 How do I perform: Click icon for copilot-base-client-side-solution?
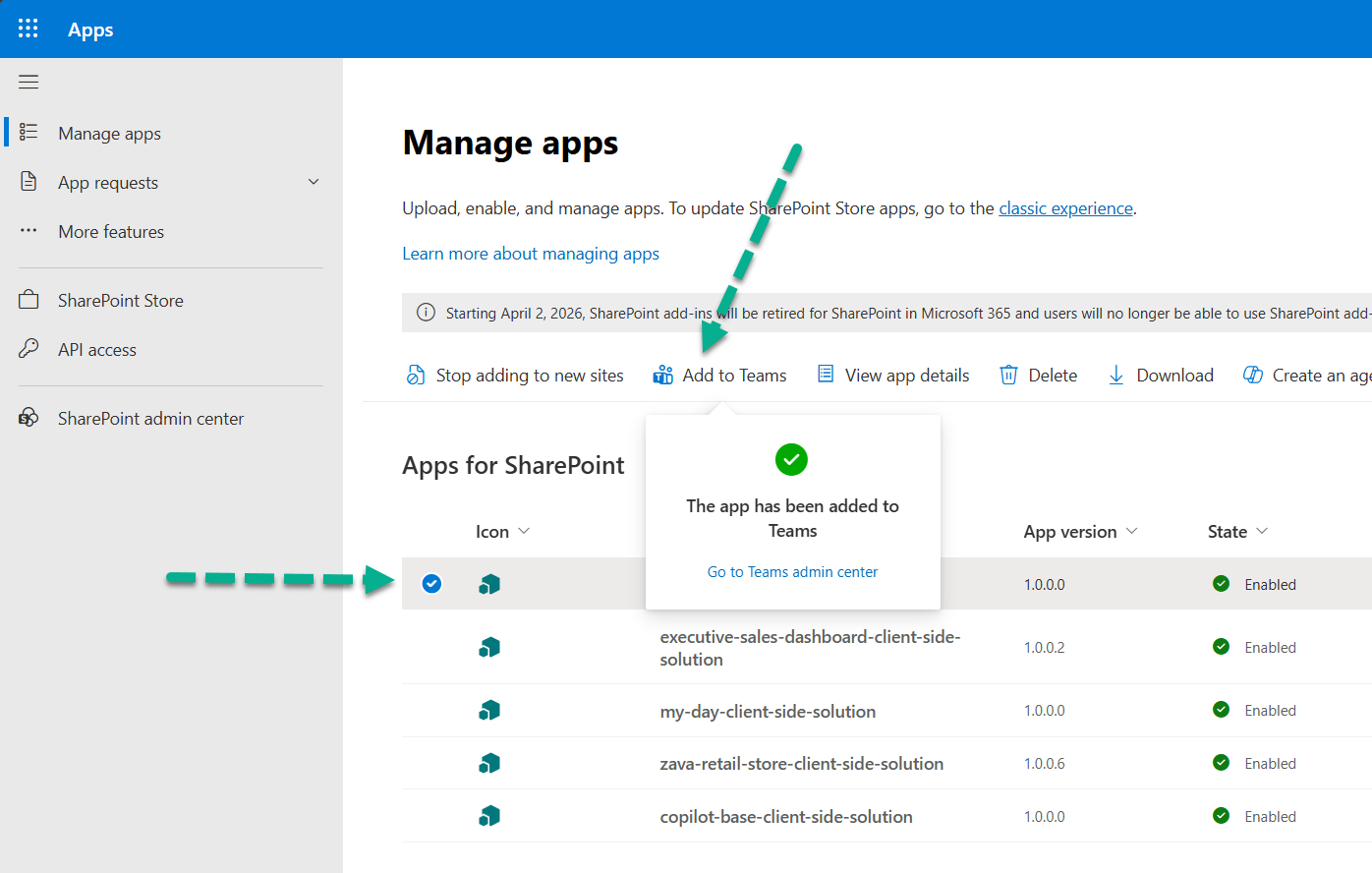[489, 816]
